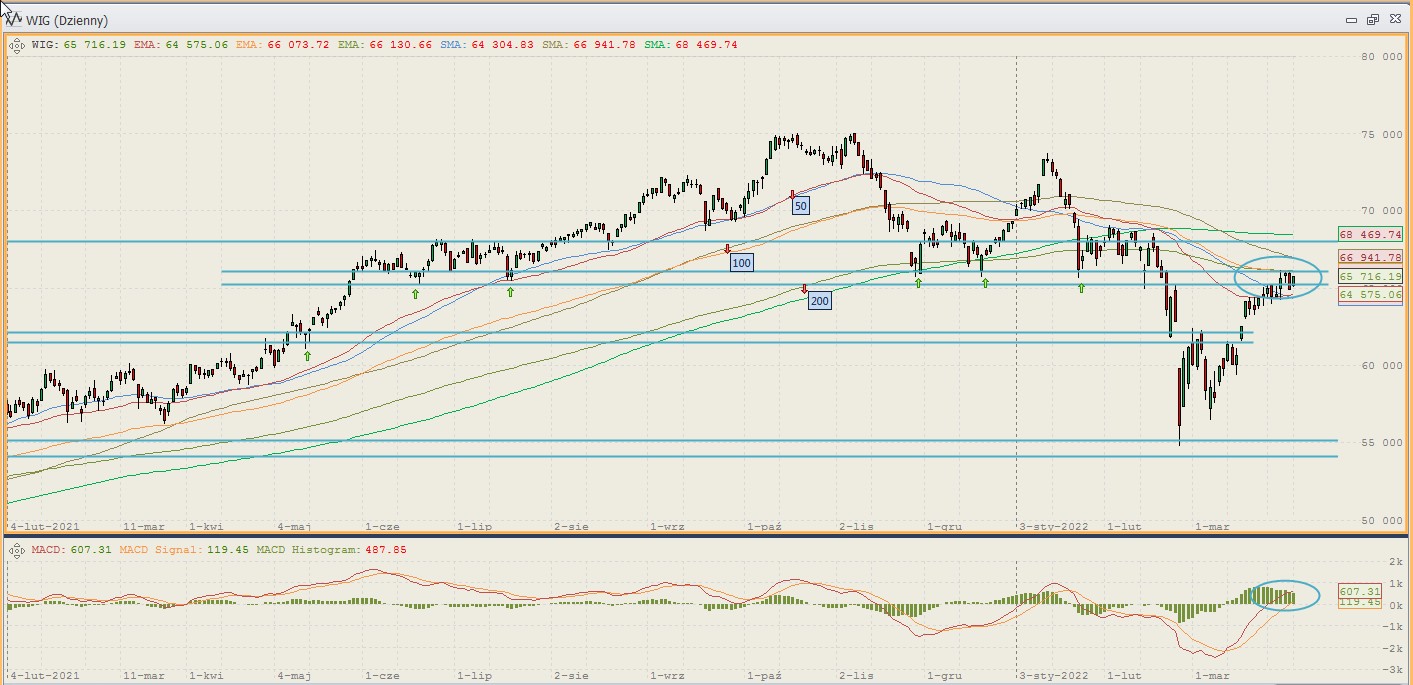This screenshot has height=685, width=1413.
Task: Click the pan icon beside the WIG legend
Action: coord(17,44)
